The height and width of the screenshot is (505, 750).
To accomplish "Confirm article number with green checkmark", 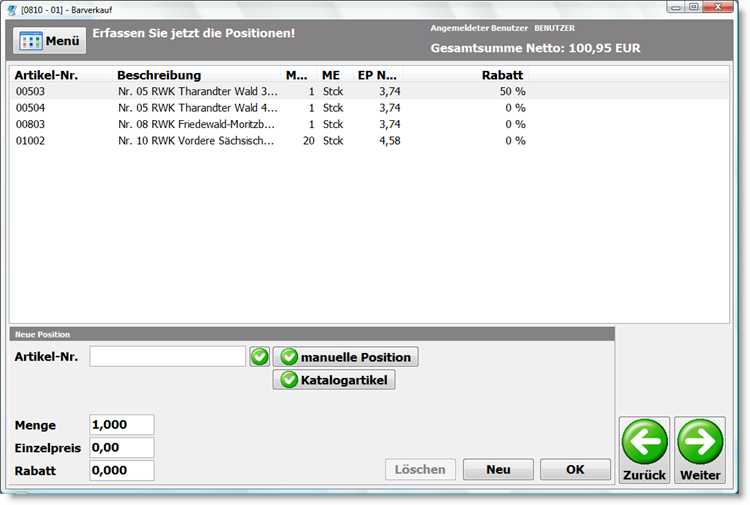I will pyautogui.click(x=260, y=357).
